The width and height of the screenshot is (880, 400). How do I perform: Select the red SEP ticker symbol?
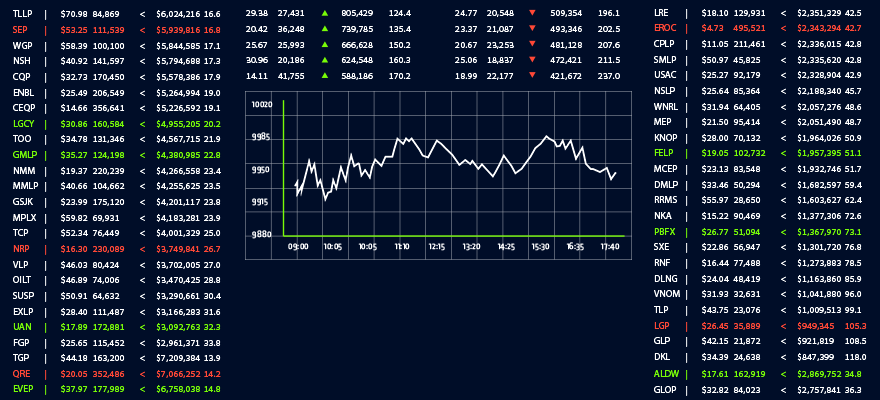pyautogui.click(x=20, y=31)
